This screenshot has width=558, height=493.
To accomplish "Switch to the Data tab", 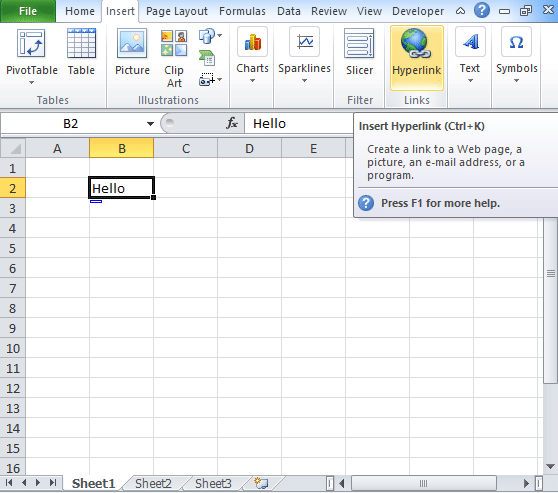I will pos(289,11).
